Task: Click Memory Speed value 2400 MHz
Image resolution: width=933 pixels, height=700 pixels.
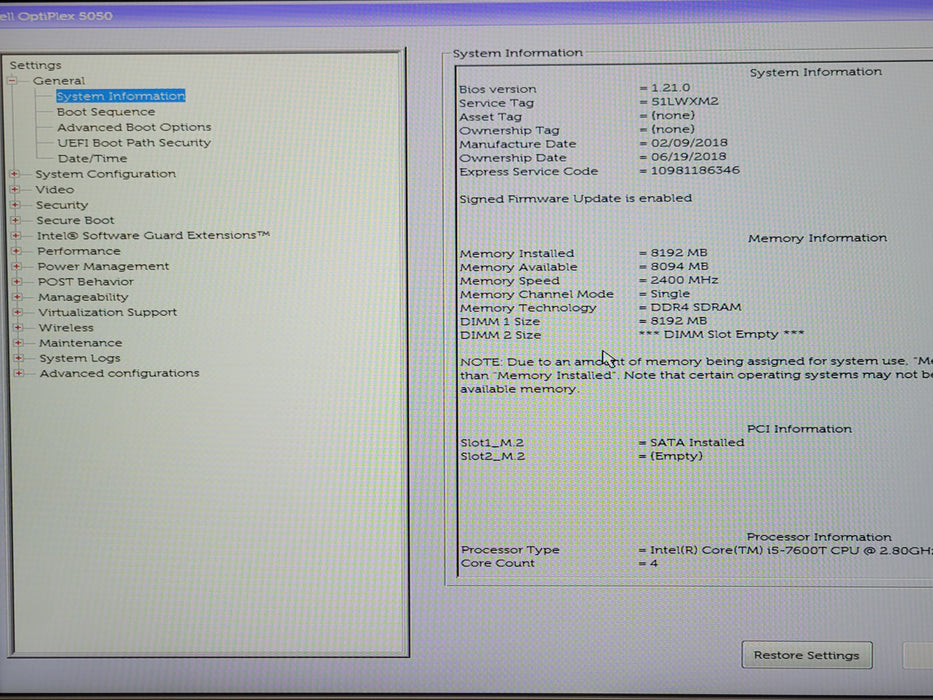Action: (684, 280)
